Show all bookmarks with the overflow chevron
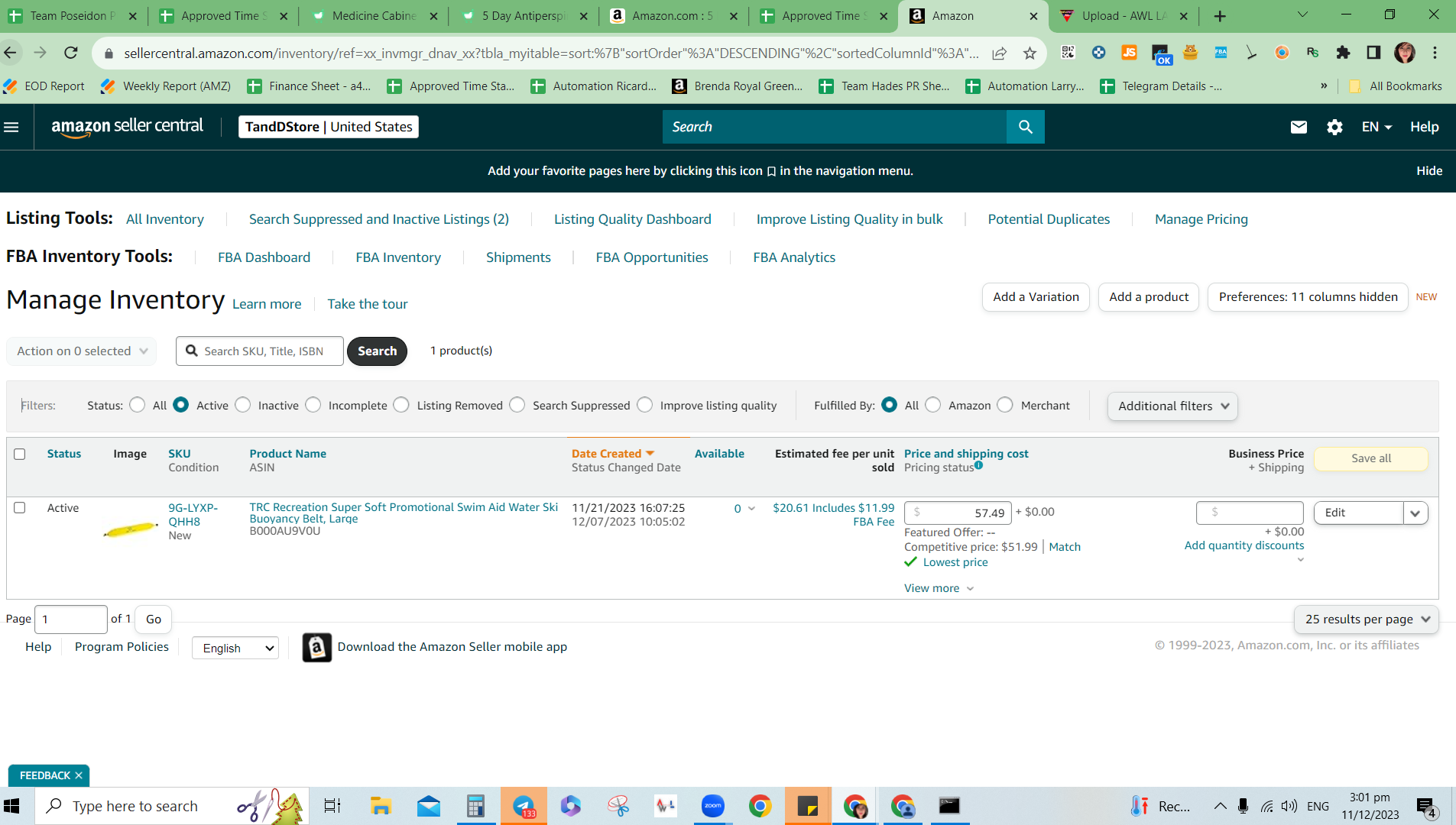 click(x=1324, y=86)
